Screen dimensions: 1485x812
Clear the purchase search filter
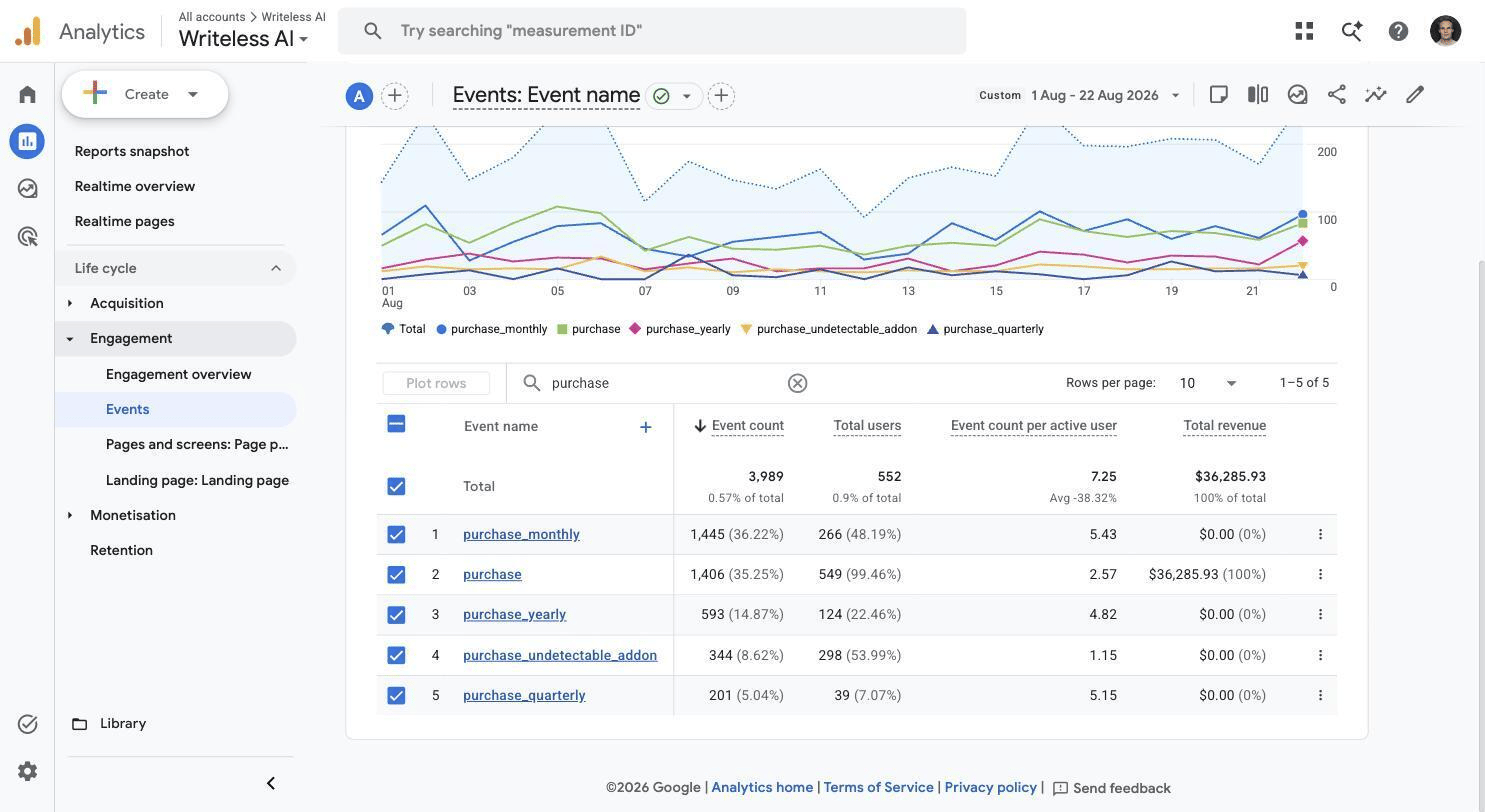click(x=797, y=383)
